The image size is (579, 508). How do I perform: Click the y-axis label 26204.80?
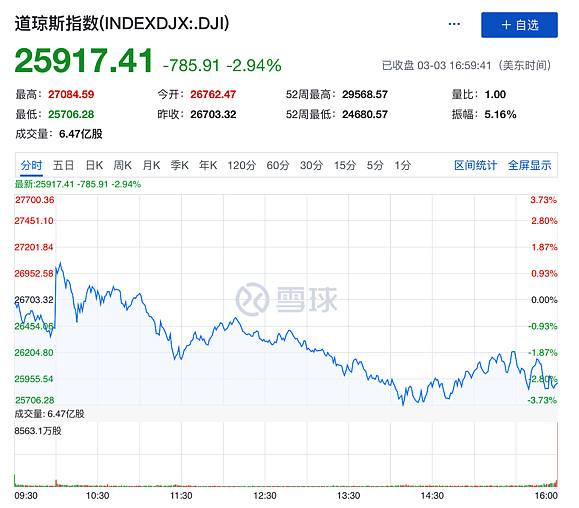(x=34, y=353)
